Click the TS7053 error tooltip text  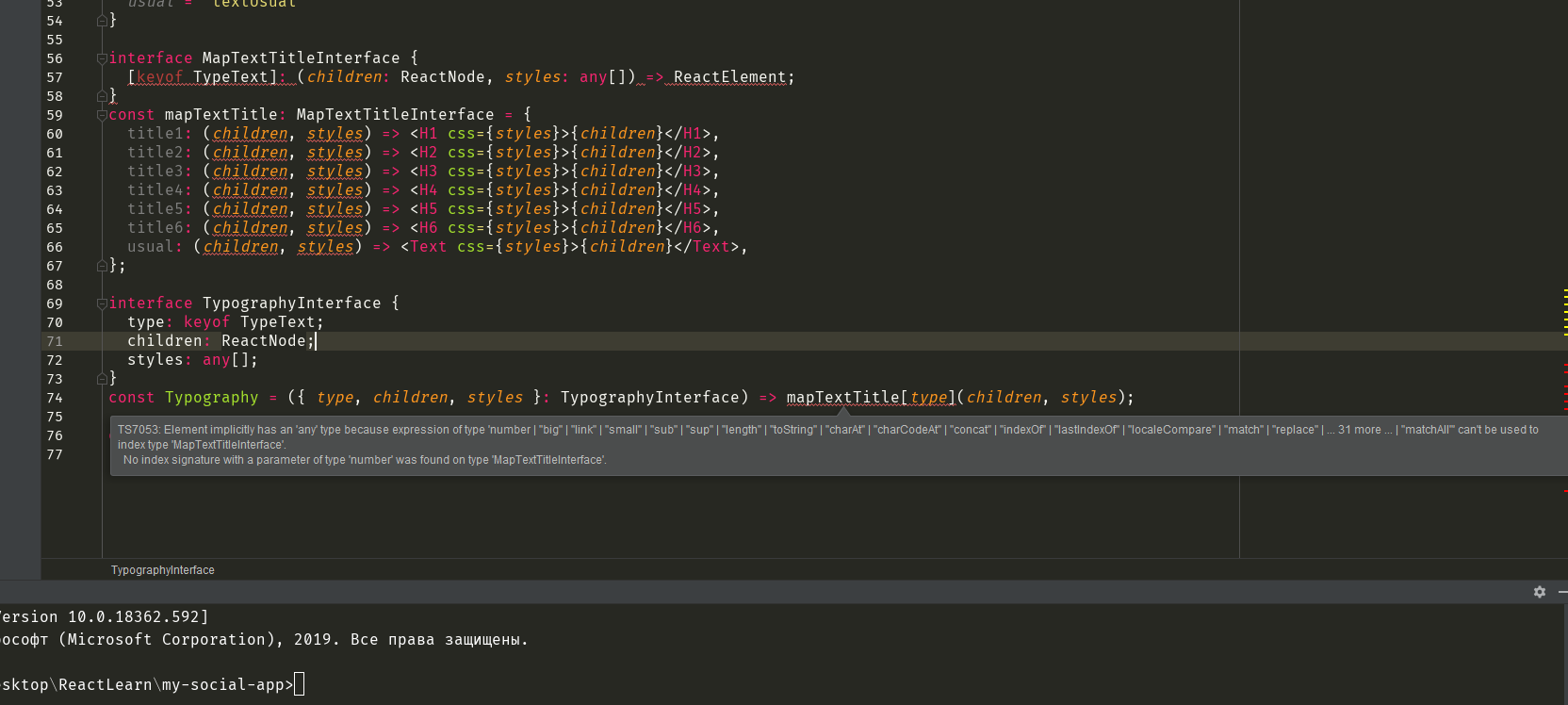[828, 445]
